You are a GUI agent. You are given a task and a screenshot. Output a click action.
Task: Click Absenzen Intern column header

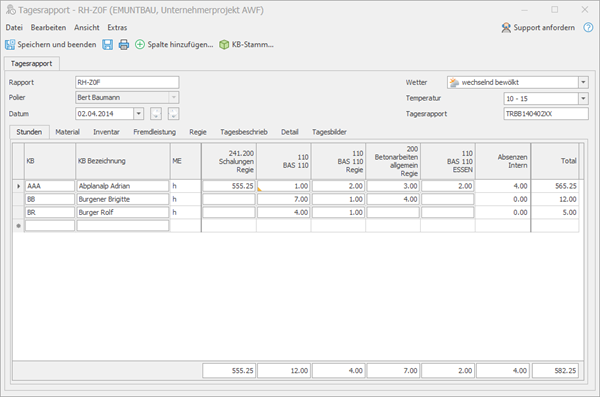503,161
